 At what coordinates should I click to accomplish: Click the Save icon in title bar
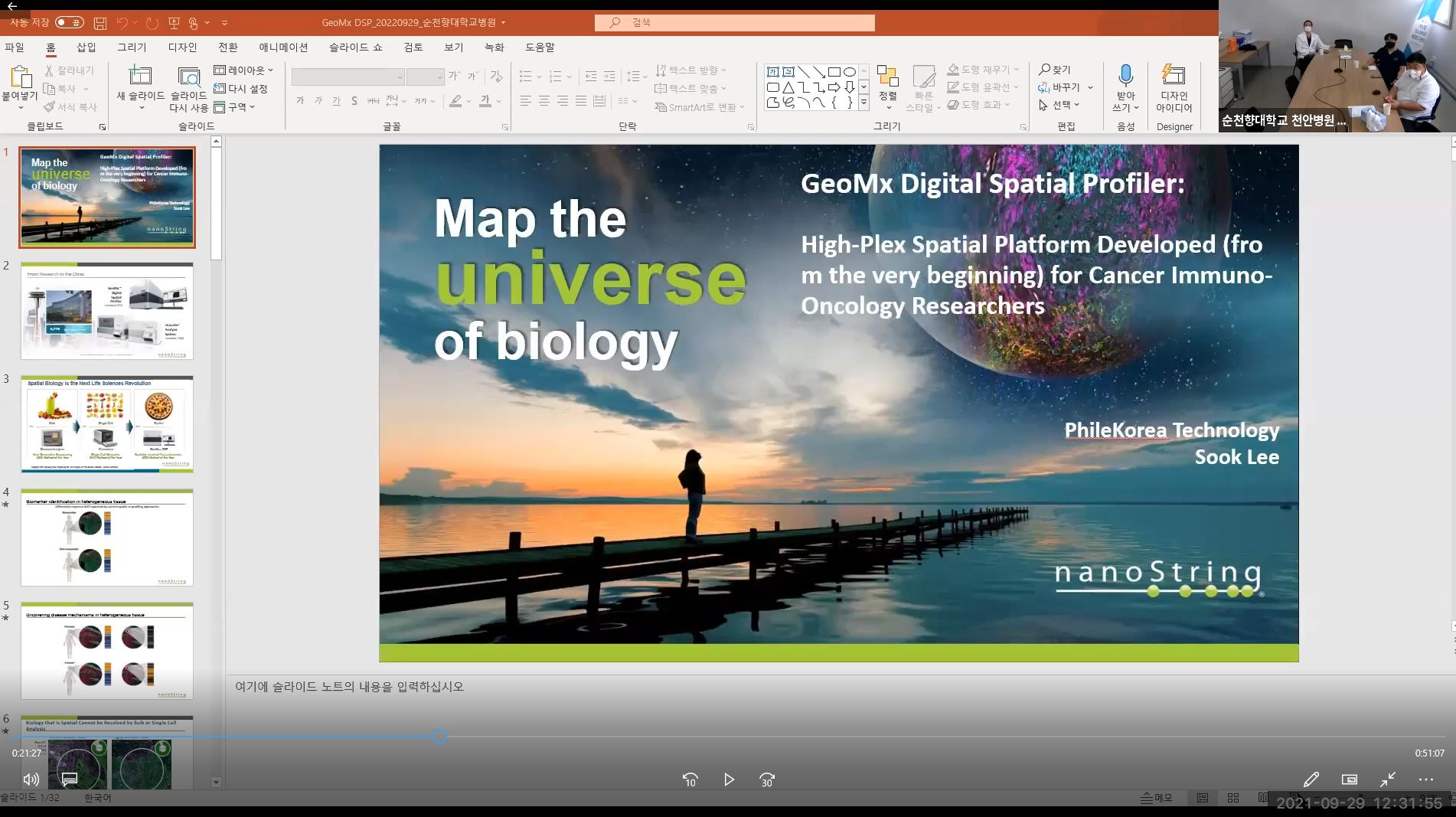click(x=100, y=23)
